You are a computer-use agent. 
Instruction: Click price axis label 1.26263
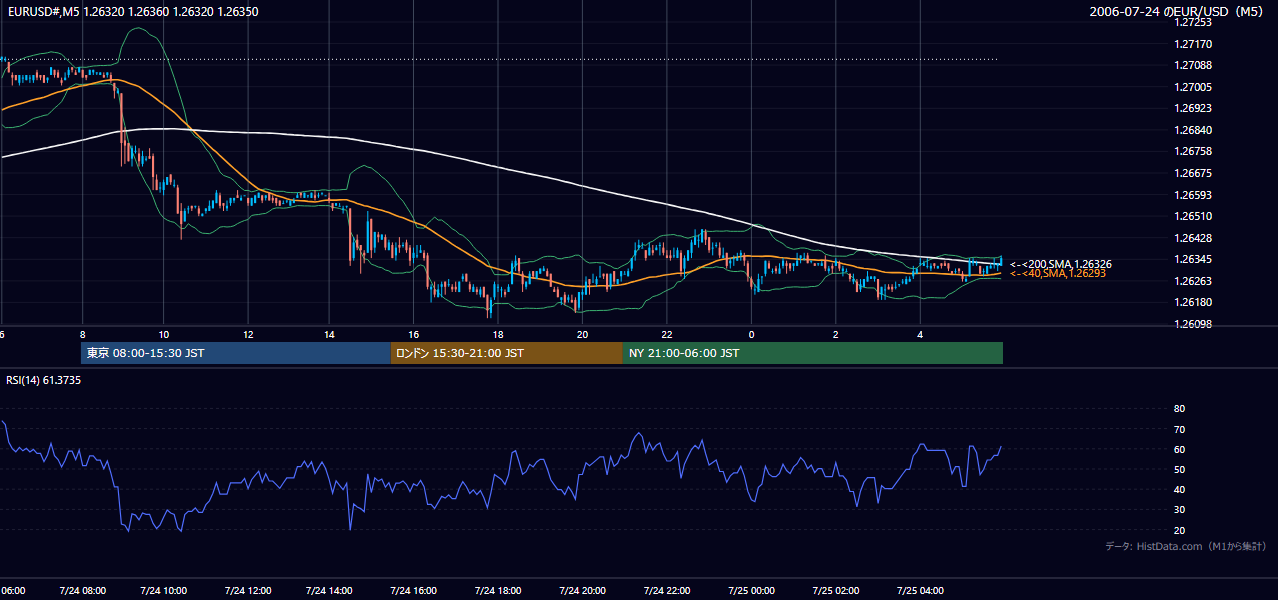(1195, 281)
